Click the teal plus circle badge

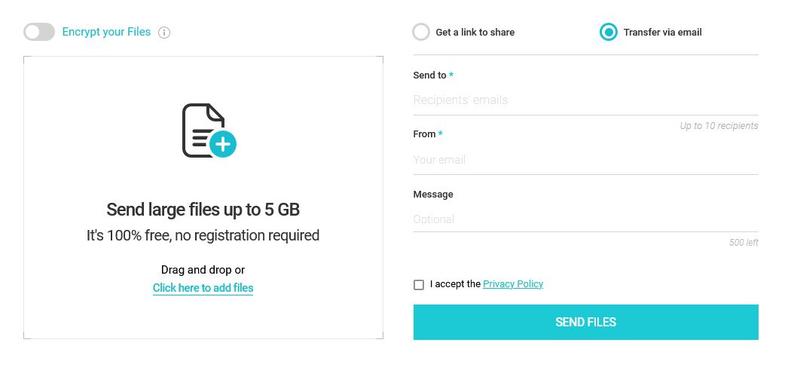point(222,144)
